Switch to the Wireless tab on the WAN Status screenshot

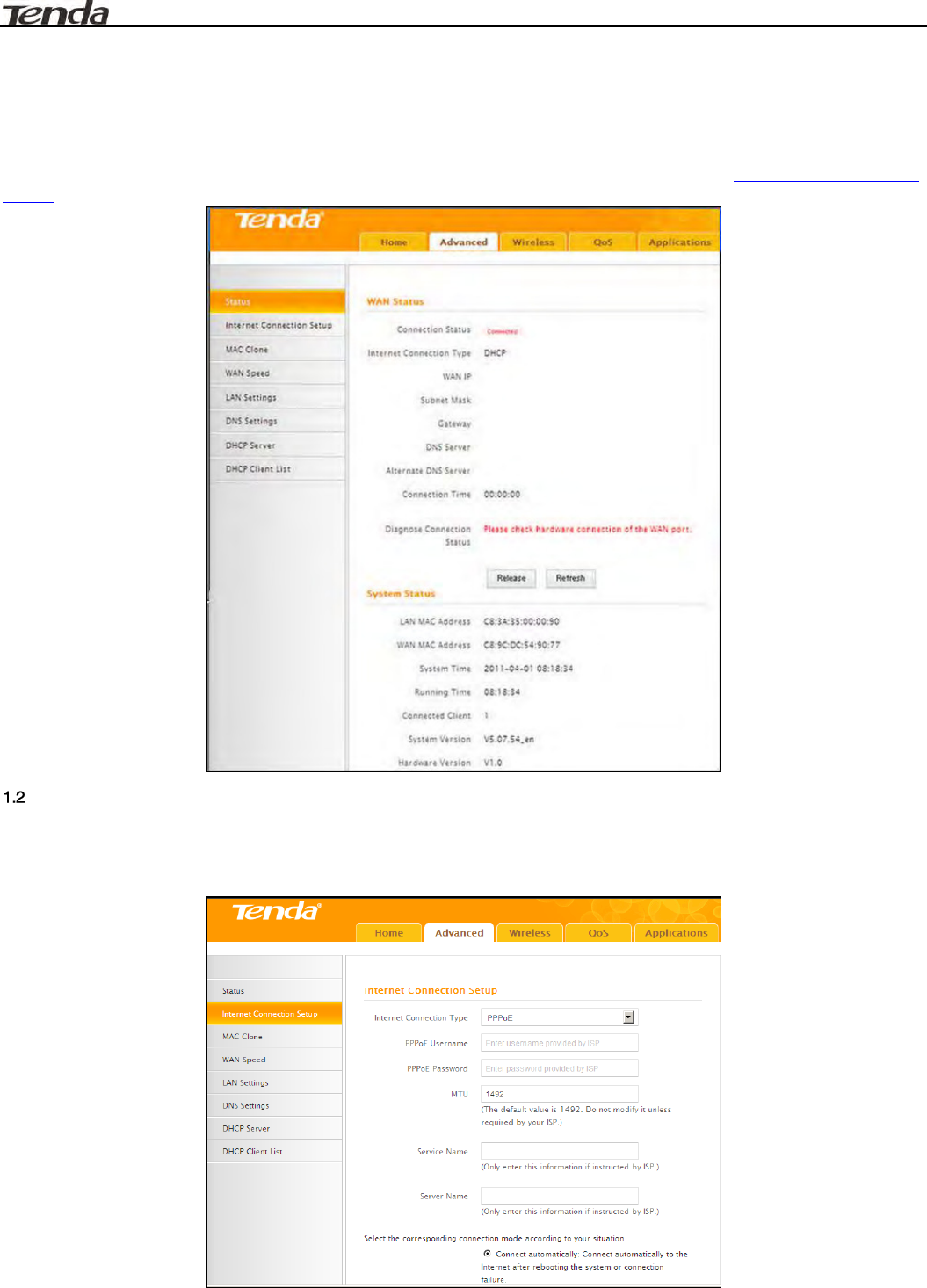(x=533, y=242)
